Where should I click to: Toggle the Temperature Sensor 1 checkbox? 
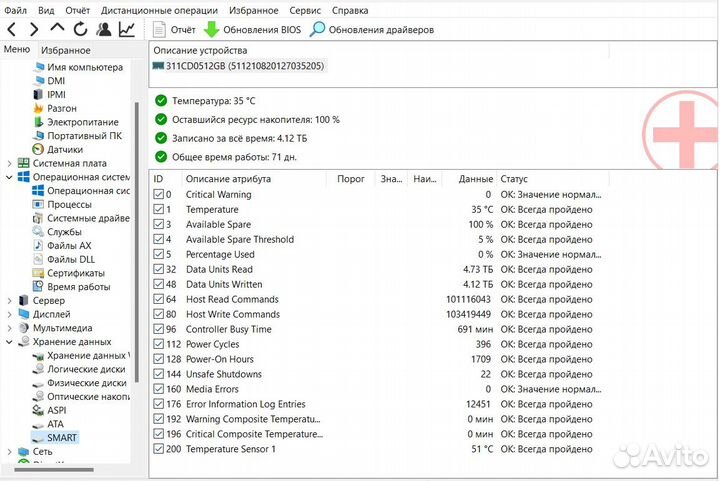(x=158, y=450)
